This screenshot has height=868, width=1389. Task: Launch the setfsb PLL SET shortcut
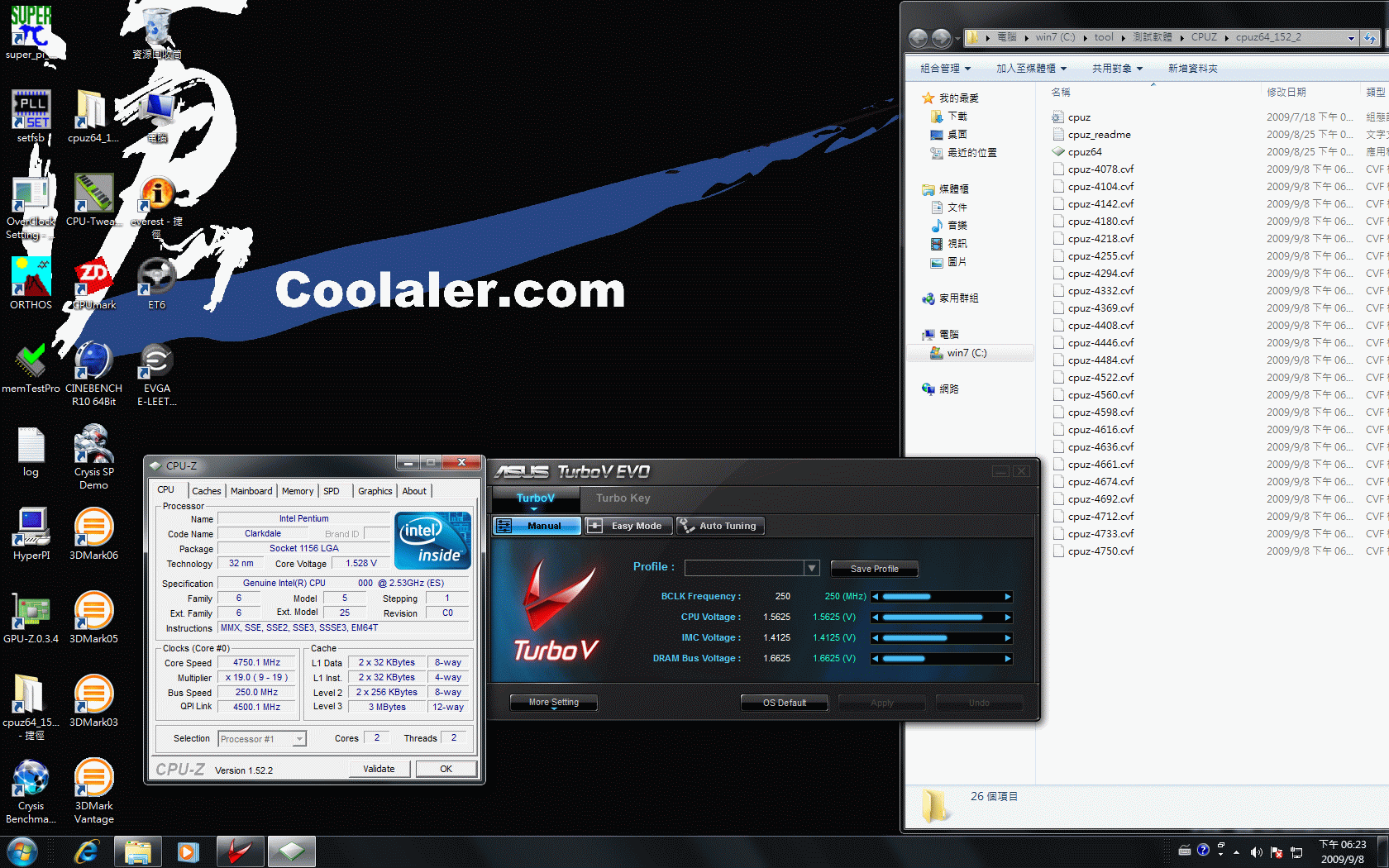[x=31, y=117]
